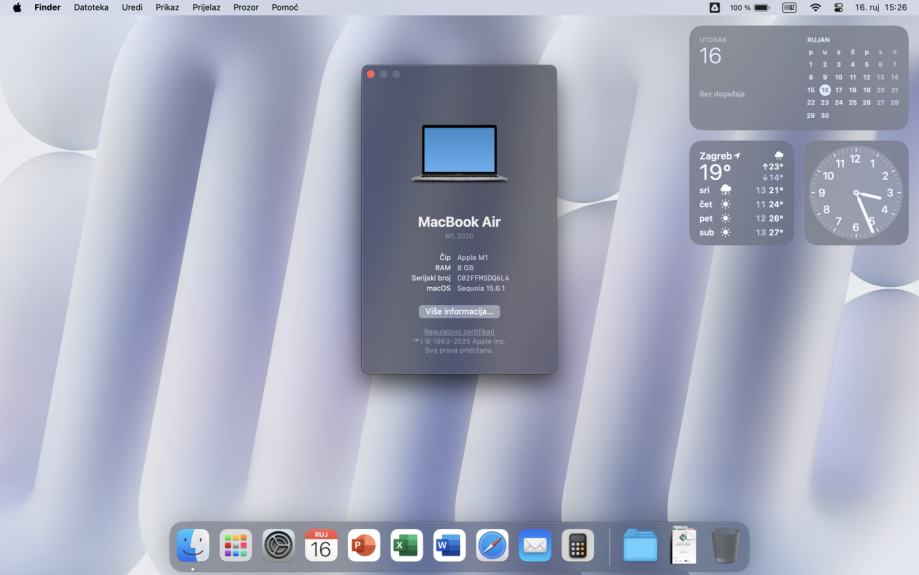Open Control Center in menu bar

coord(839,7)
